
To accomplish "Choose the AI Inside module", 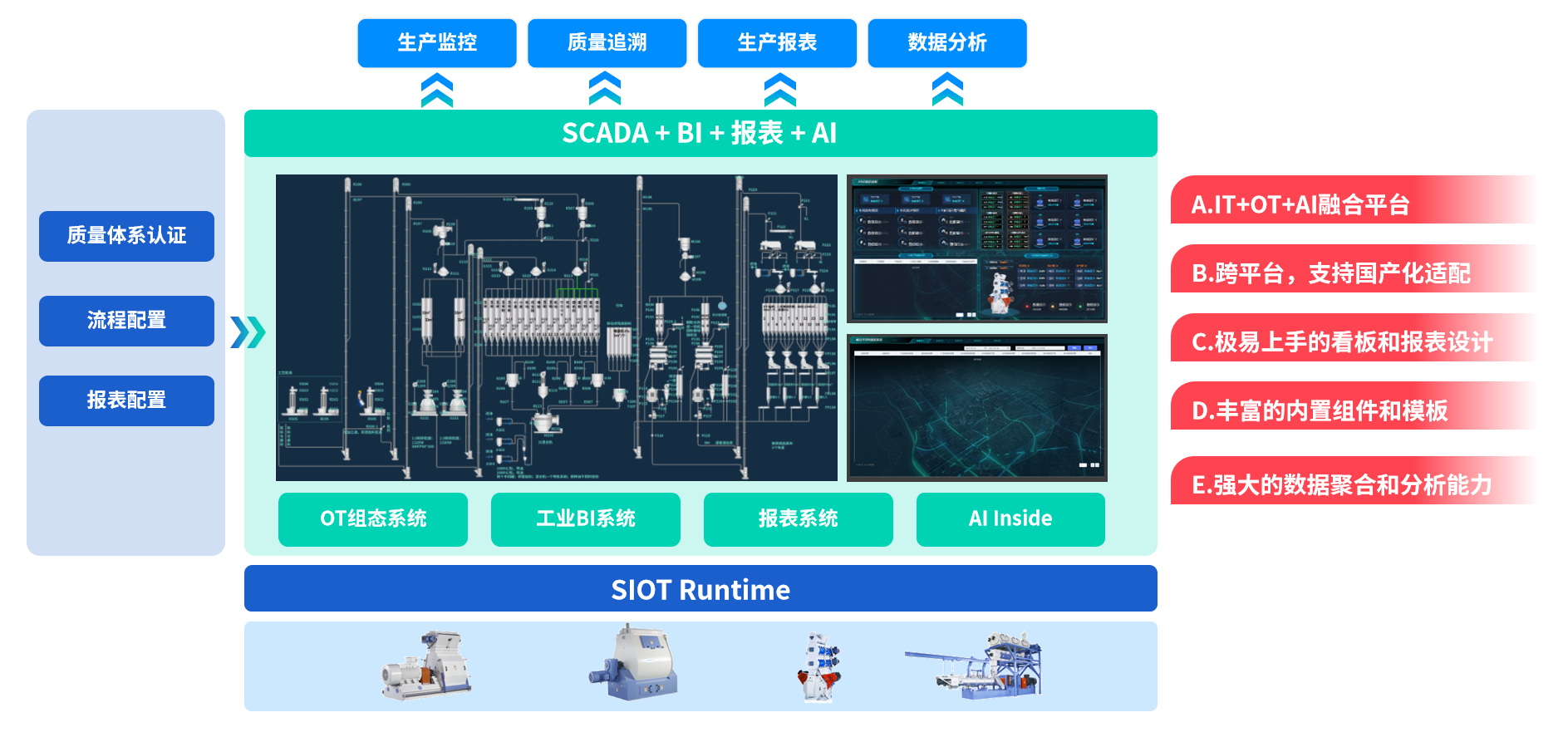I will (x=1010, y=519).
